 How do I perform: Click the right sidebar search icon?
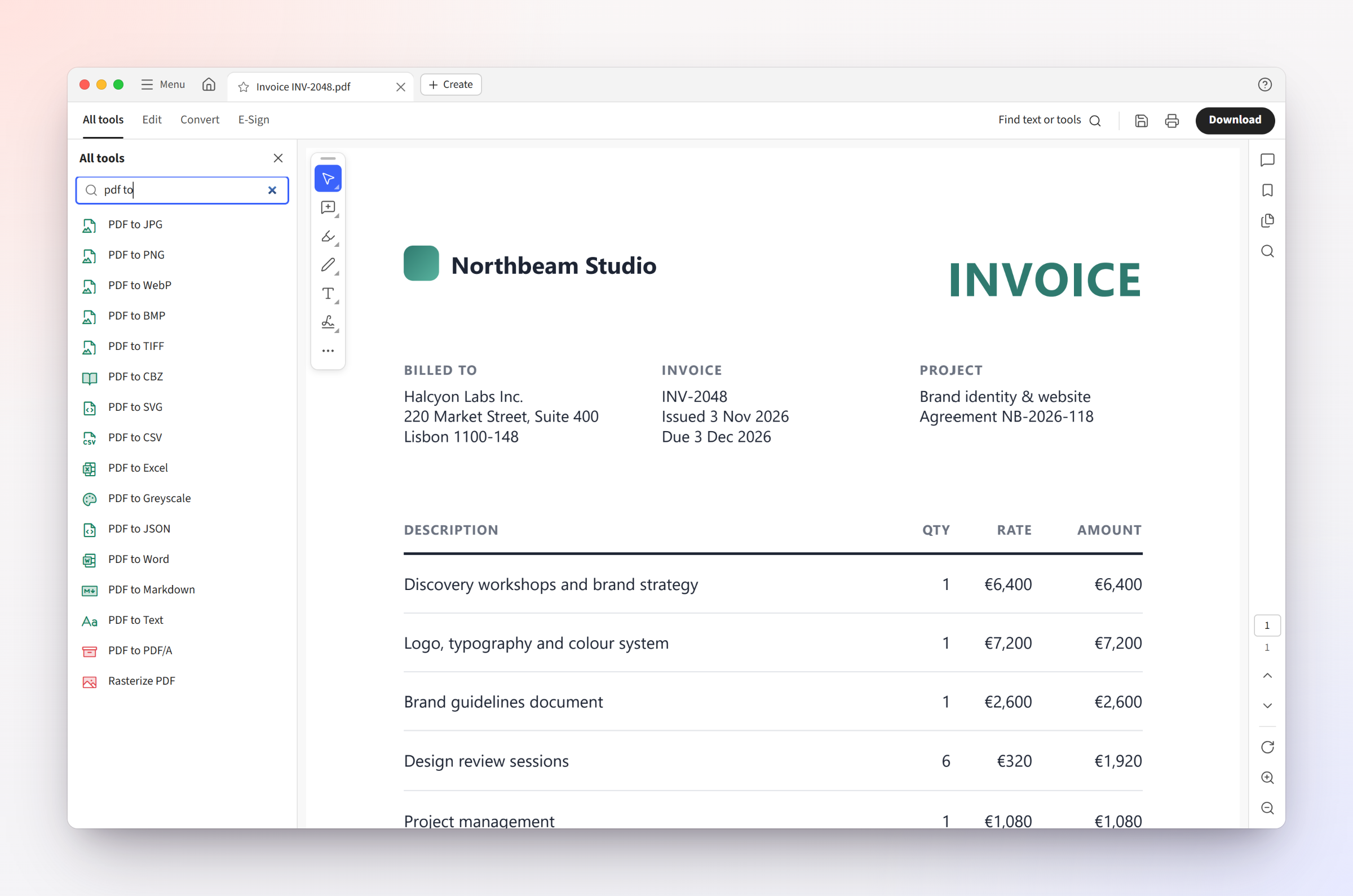(x=1267, y=251)
